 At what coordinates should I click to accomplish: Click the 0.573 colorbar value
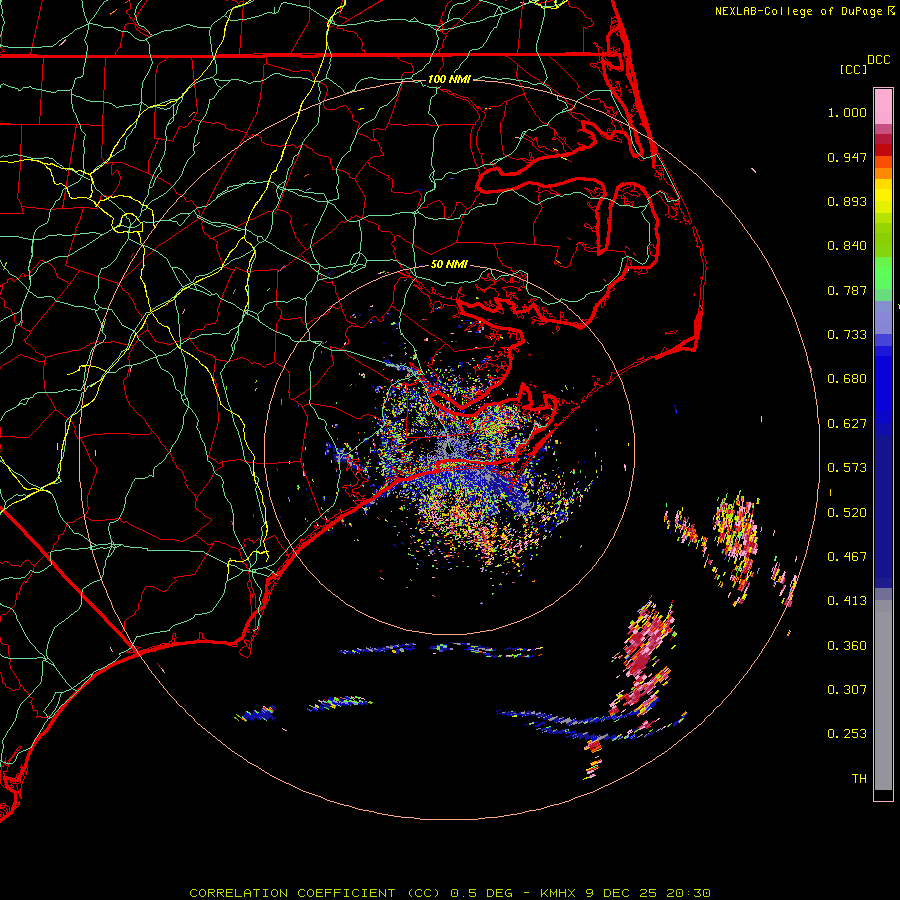[x=847, y=468]
